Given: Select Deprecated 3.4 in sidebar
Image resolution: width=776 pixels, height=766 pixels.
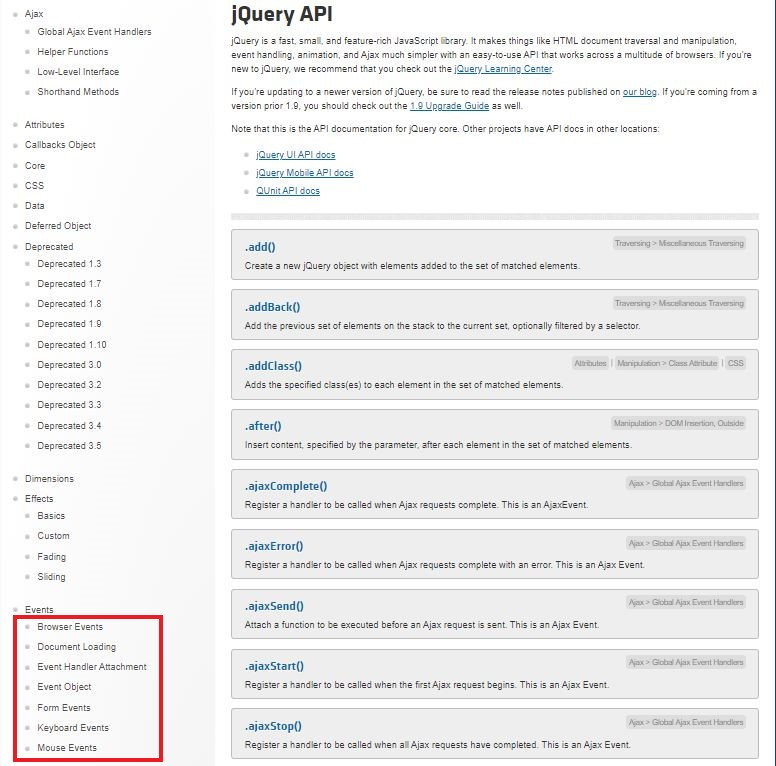Looking at the screenshot, I should (x=69, y=426).
